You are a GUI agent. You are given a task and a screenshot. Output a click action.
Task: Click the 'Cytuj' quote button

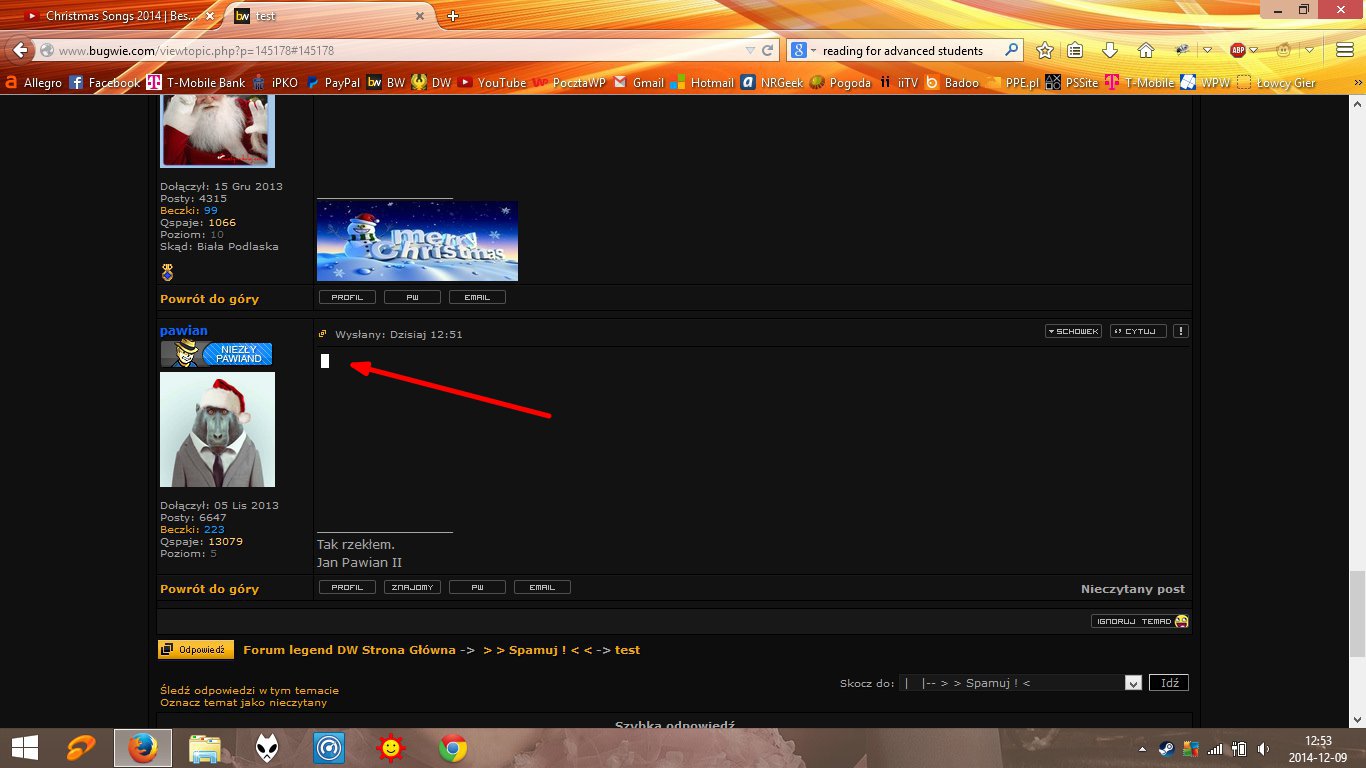[x=1138, y=331]
